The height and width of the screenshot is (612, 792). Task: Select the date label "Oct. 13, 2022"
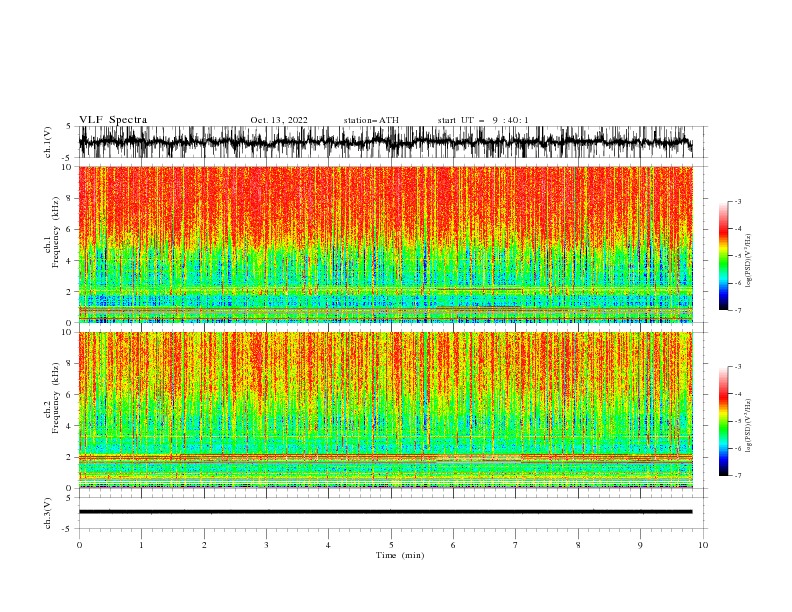pos(279,120)
